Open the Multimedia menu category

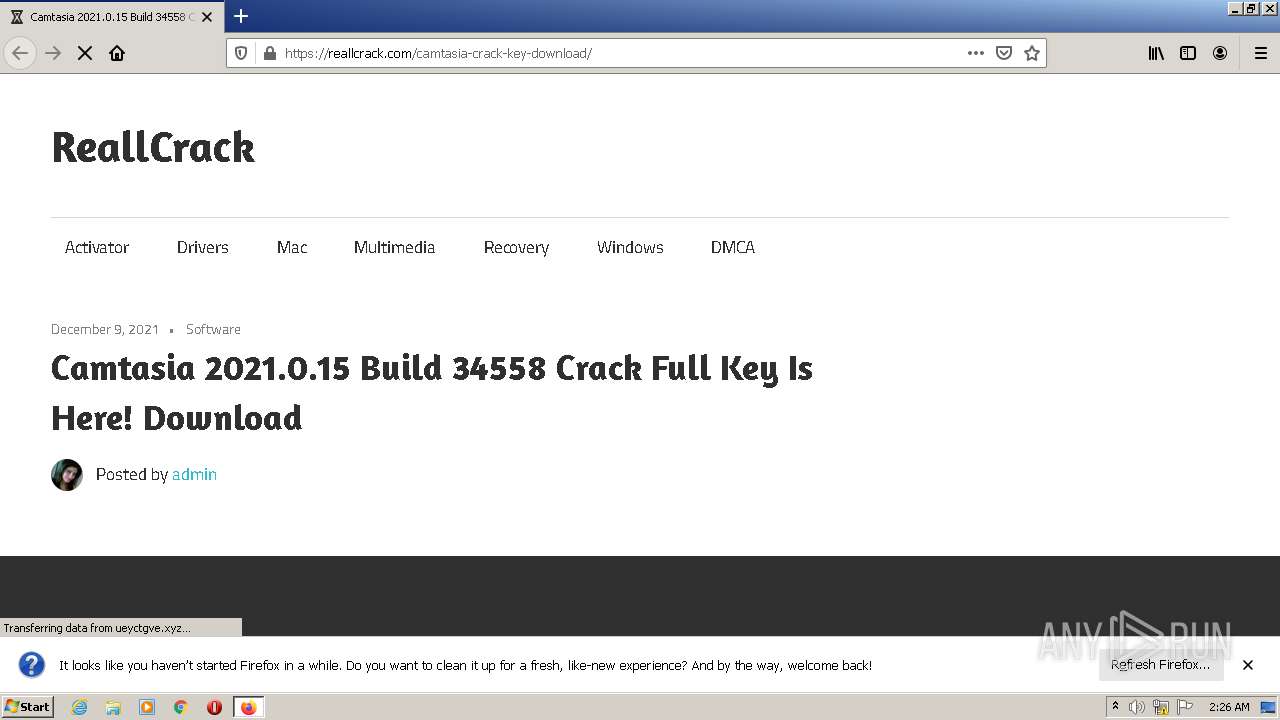394,247
